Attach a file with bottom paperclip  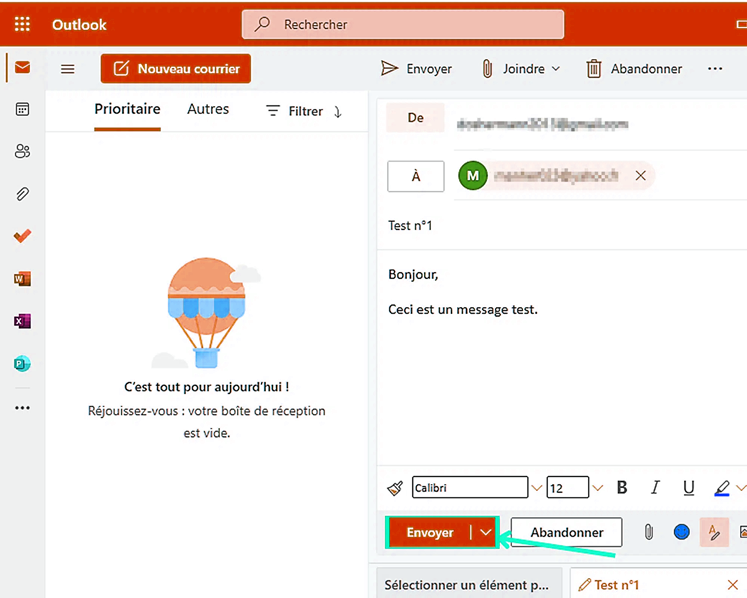pos(648,532)
